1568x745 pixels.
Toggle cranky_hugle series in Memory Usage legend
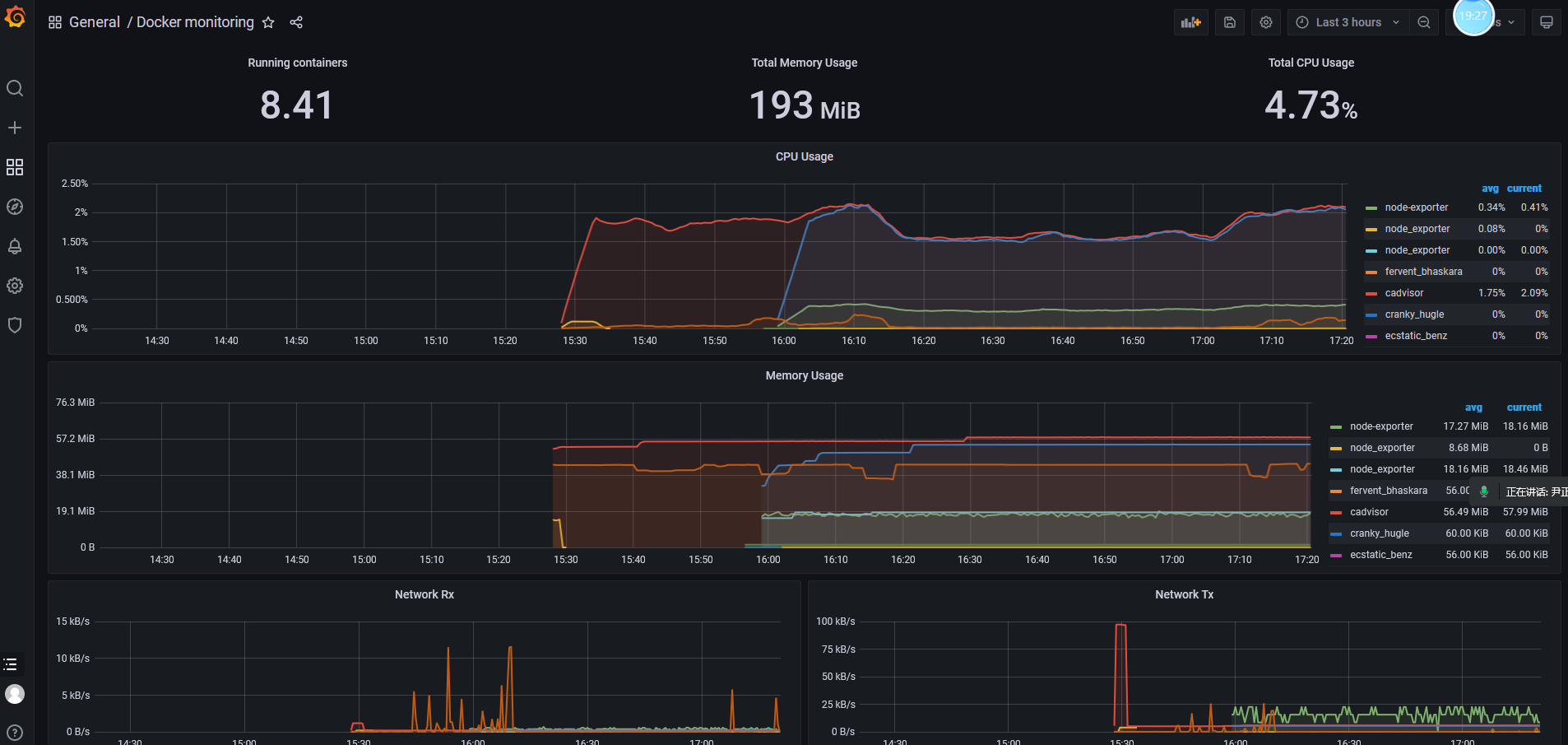[1380, 533]
